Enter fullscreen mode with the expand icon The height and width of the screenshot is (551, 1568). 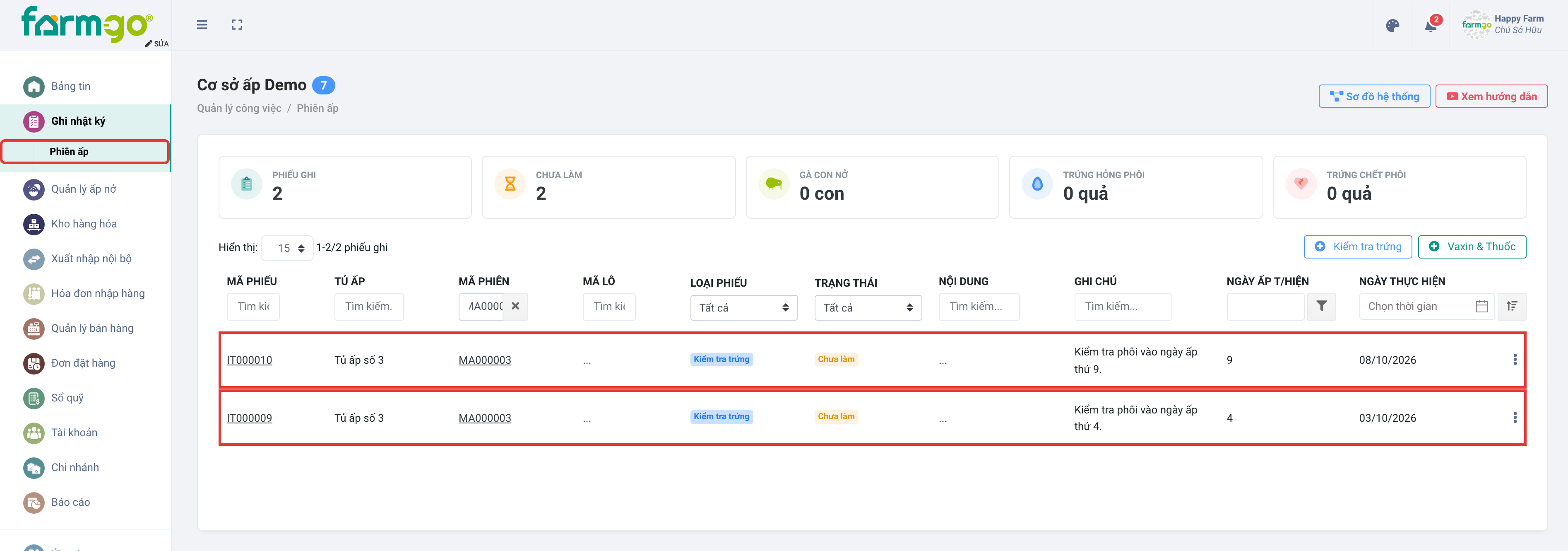pos(237,25)
